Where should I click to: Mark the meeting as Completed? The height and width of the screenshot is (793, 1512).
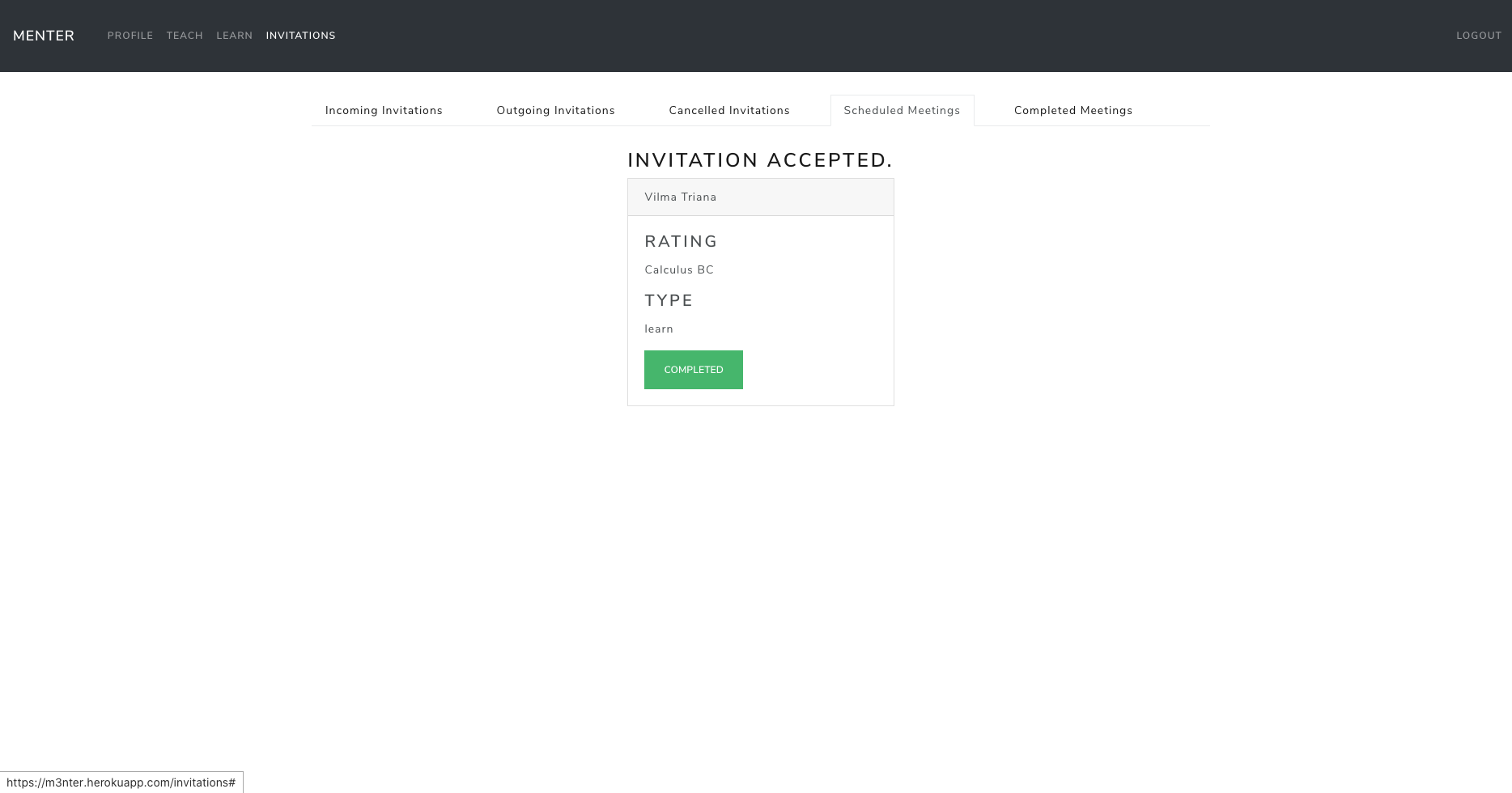click(694, 370)
